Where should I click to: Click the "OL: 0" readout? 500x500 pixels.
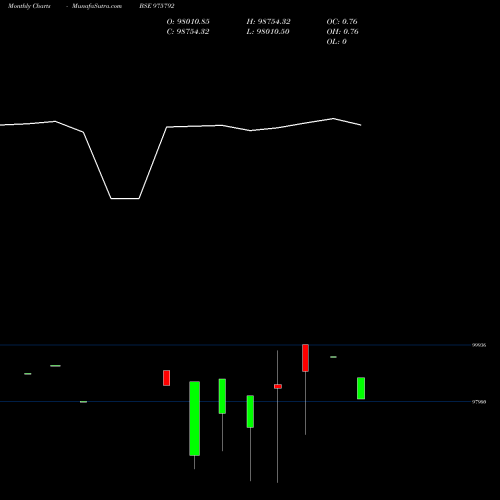point(337,42)
